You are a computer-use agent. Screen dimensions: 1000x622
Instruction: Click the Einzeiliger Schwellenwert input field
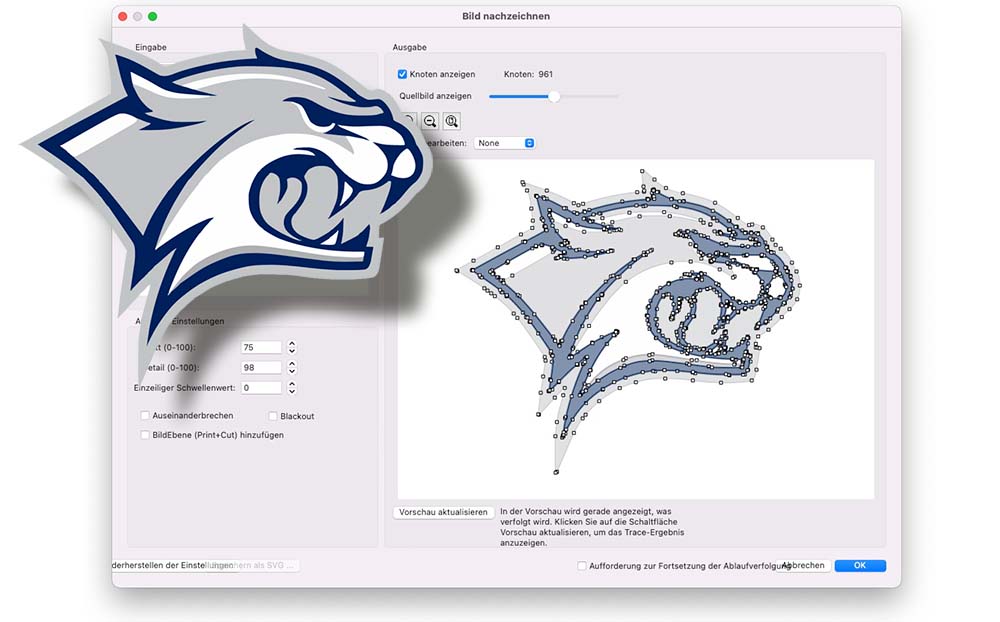261,387
